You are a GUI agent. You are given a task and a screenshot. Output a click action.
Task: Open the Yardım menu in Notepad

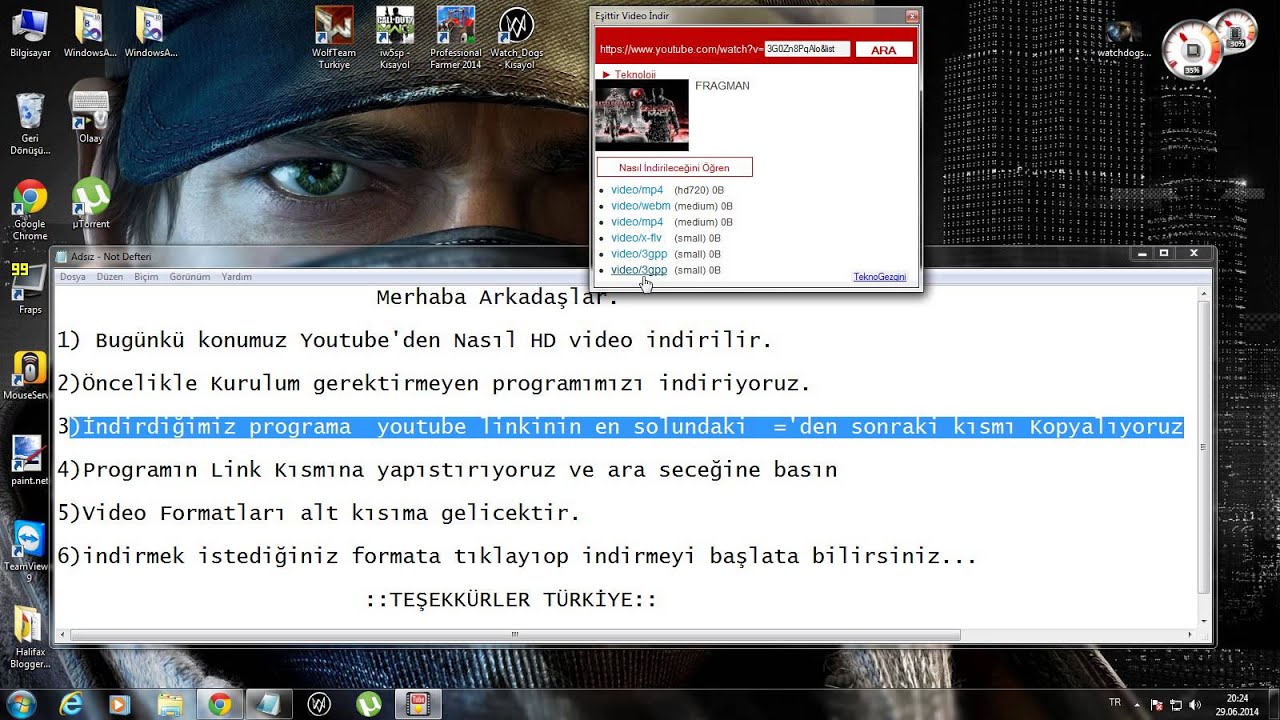[x=237, y=277]
